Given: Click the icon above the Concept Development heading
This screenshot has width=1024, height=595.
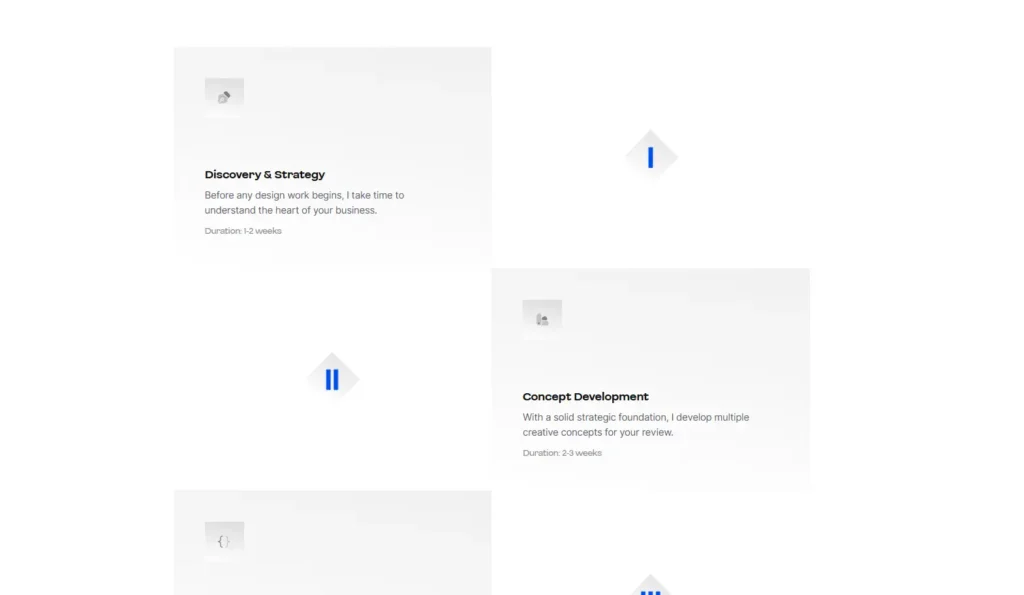Looking at the screenshot, I should (542, 318).
